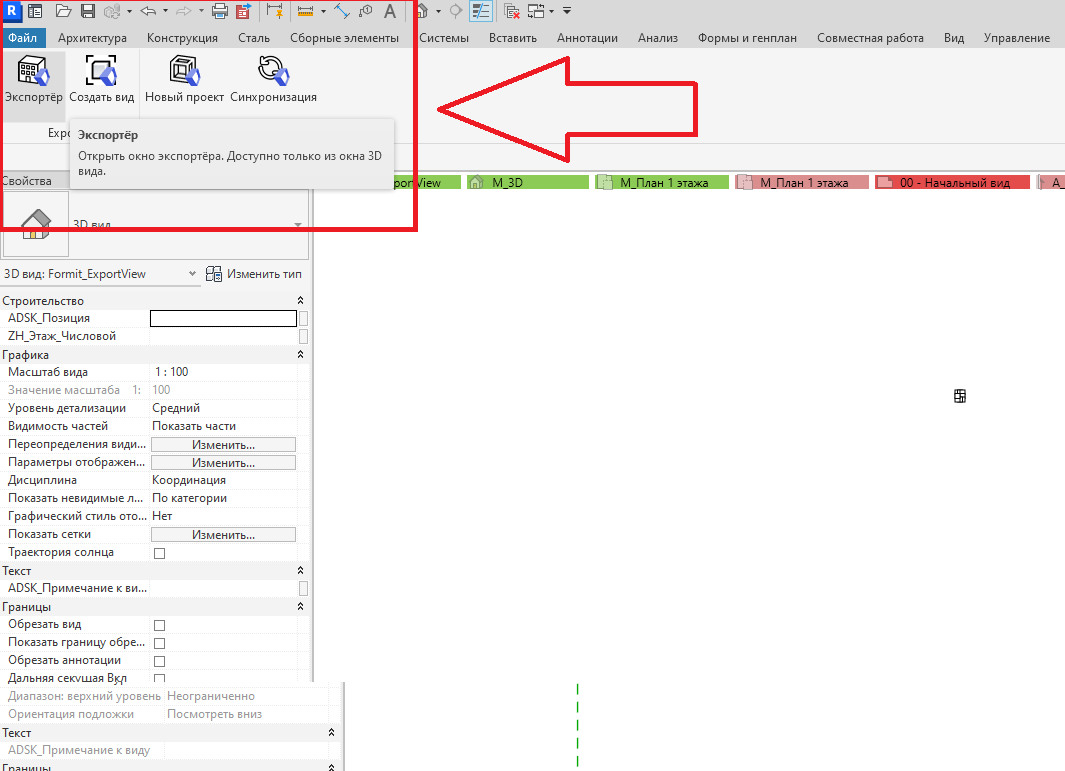
Task: Click the Создать вид ribbon icon
Action: (101, 79)
